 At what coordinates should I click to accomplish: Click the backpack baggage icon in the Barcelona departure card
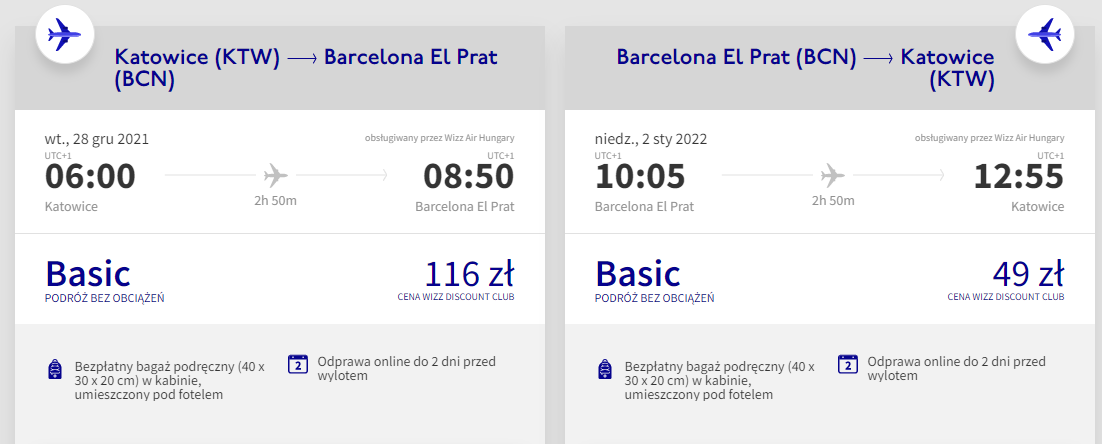[x=605, y=370]
